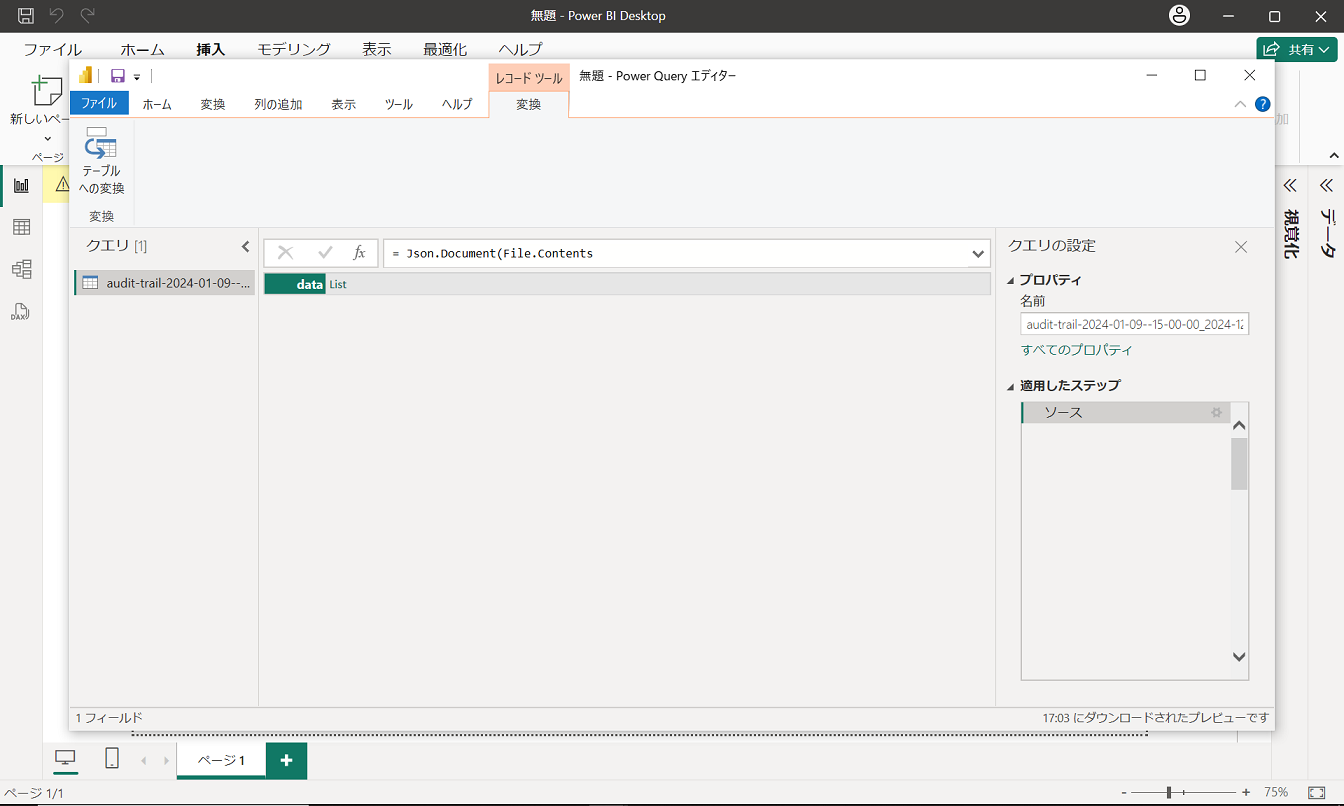The width and height of the screenshot is (1344, 806).
Task: Open DAX query view icon in left sidebar
Action: (21, 312)
